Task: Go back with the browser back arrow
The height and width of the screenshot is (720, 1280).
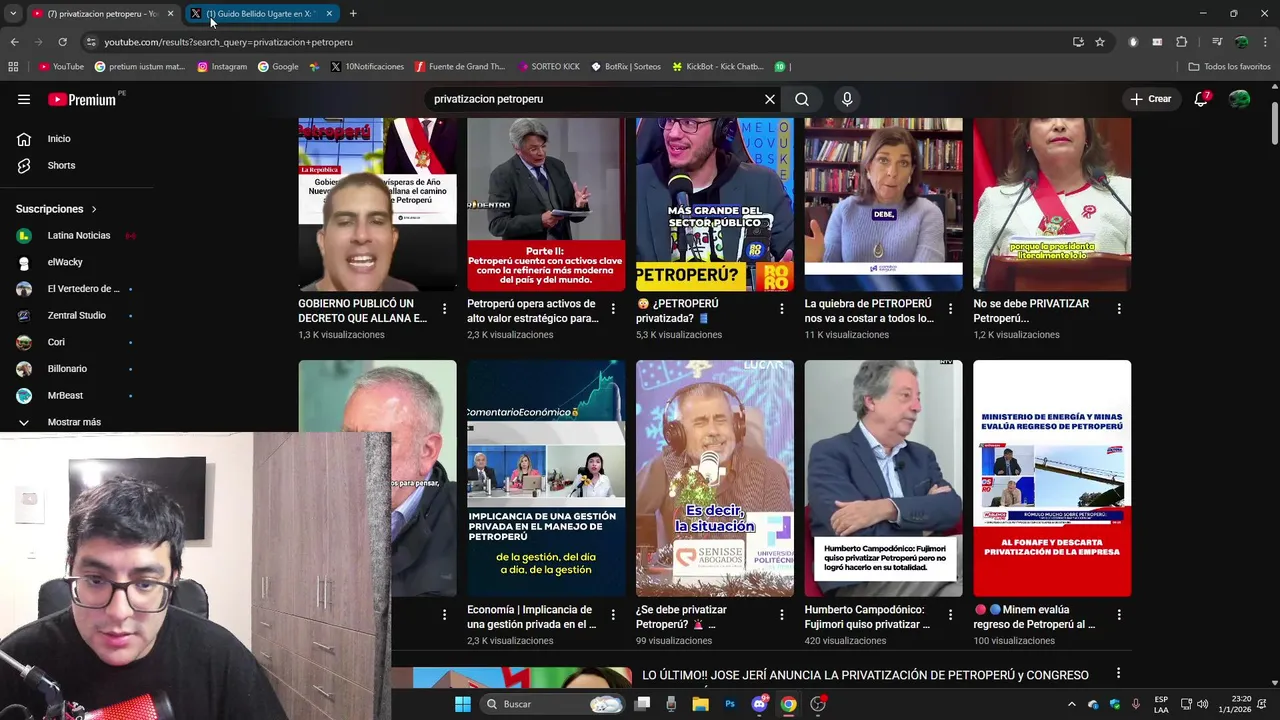Action: tap(14, 42)
